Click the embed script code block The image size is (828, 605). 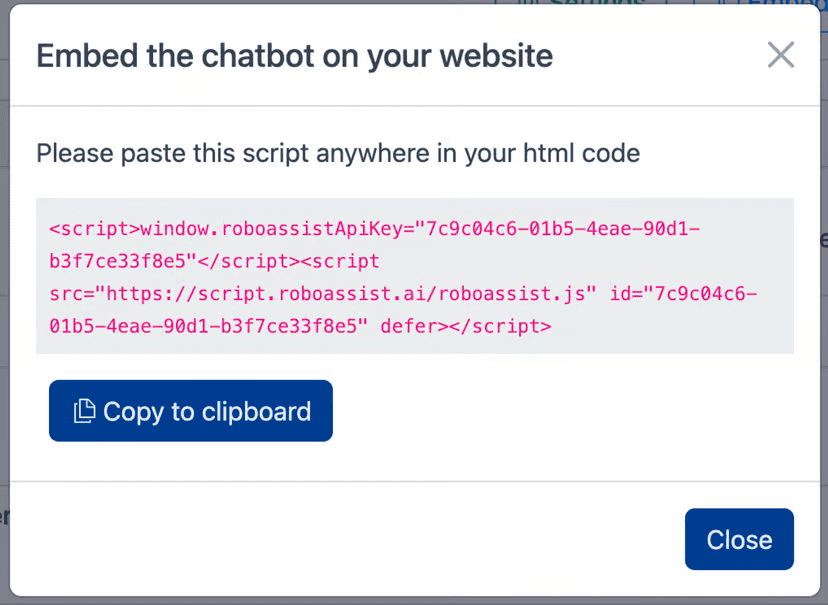(x=414, y=276)
